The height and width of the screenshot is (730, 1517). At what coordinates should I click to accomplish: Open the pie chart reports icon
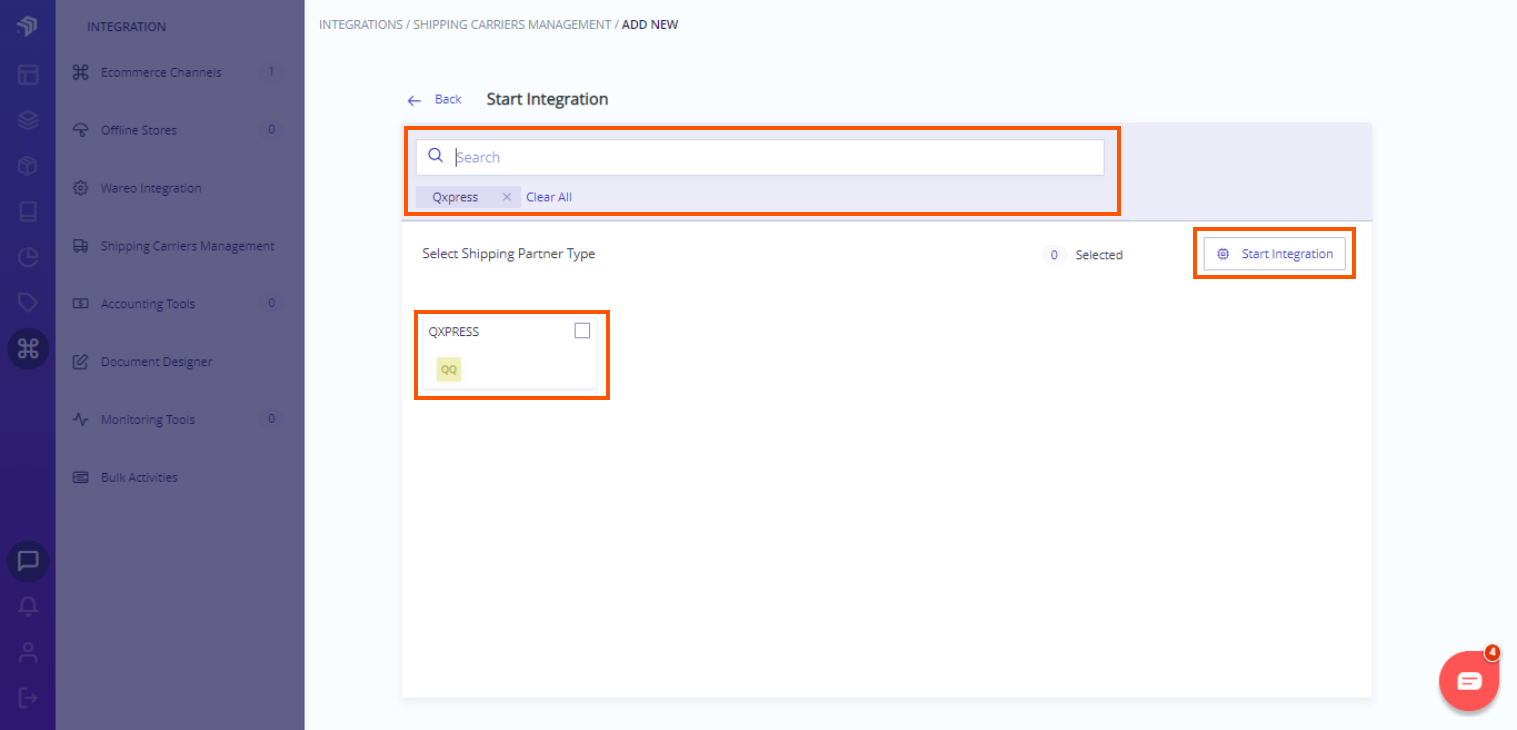click(x=27, y=258)
